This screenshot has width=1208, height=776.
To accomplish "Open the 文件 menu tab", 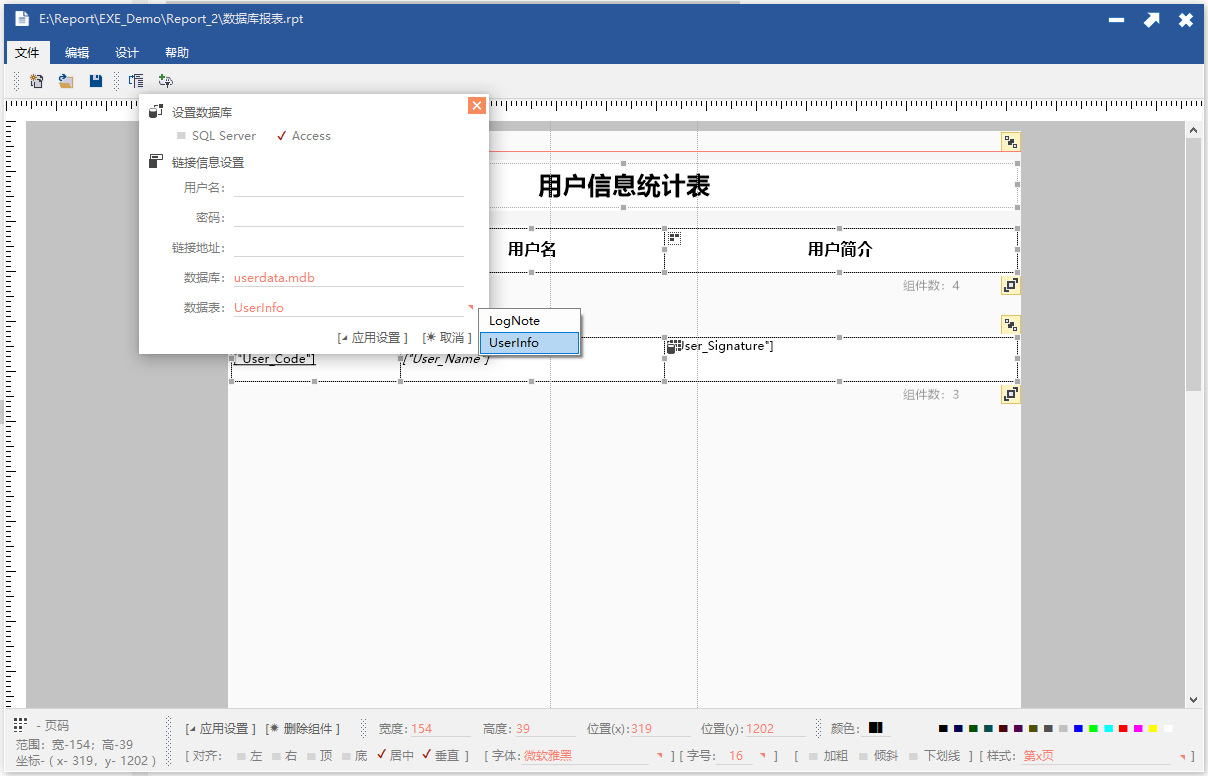I will tap(27, 53).
